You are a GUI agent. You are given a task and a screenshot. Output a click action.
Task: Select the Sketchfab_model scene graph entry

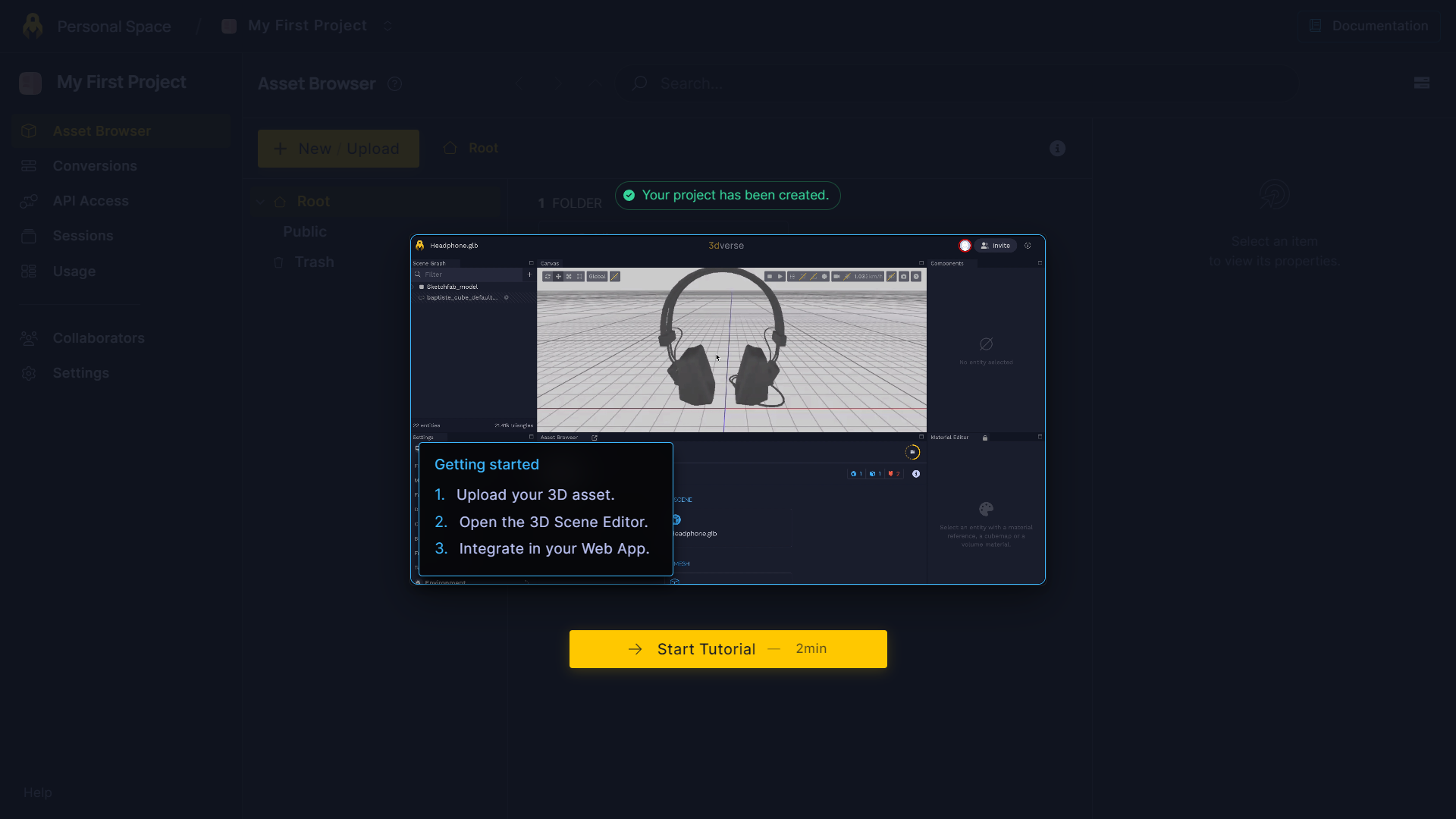point(452,287)
